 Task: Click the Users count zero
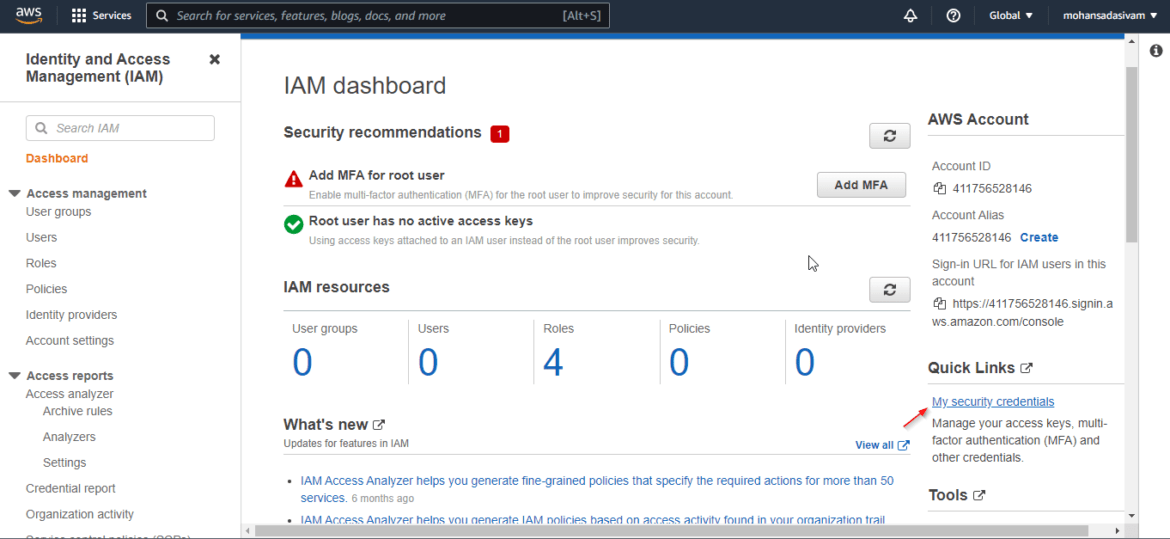coord(428,363)
